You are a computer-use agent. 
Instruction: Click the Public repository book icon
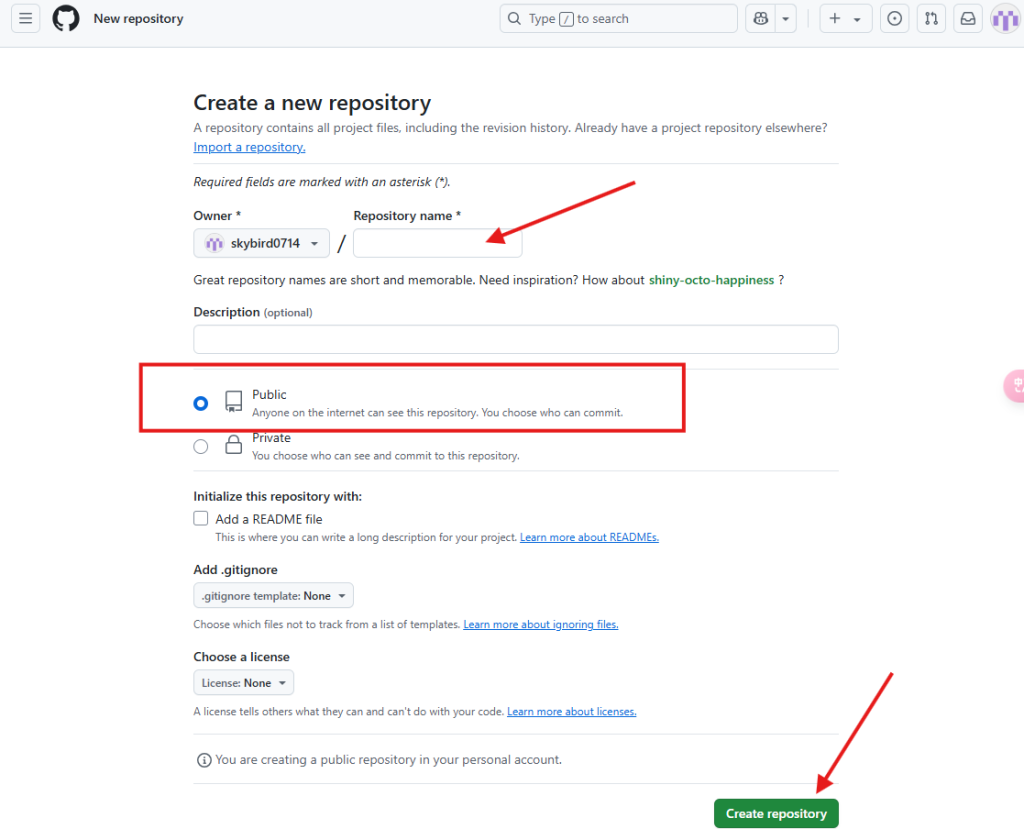coord(233,401)
